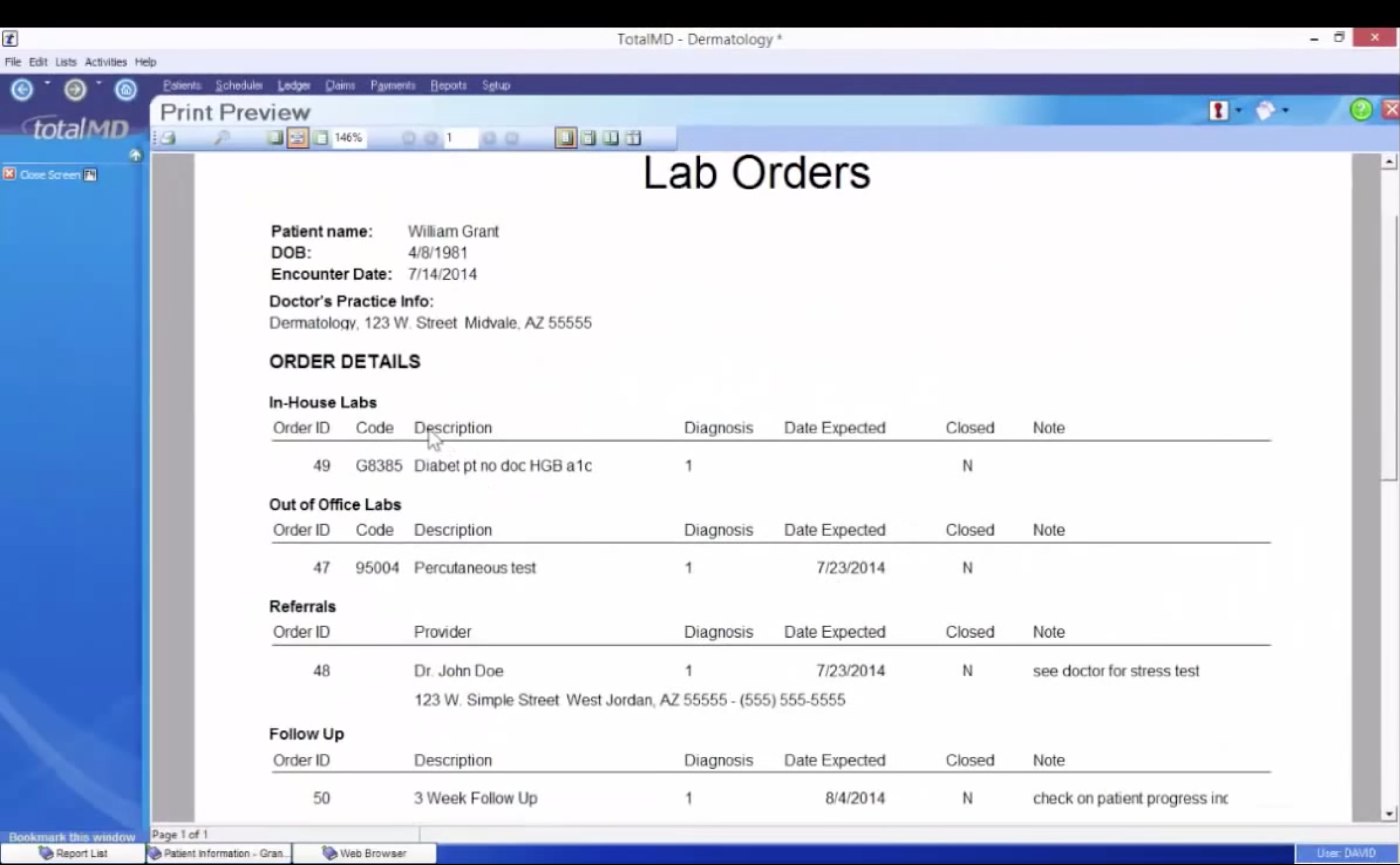1400x865 pixels.
Task: Open the Reports menu
Action: pos(448,85)
